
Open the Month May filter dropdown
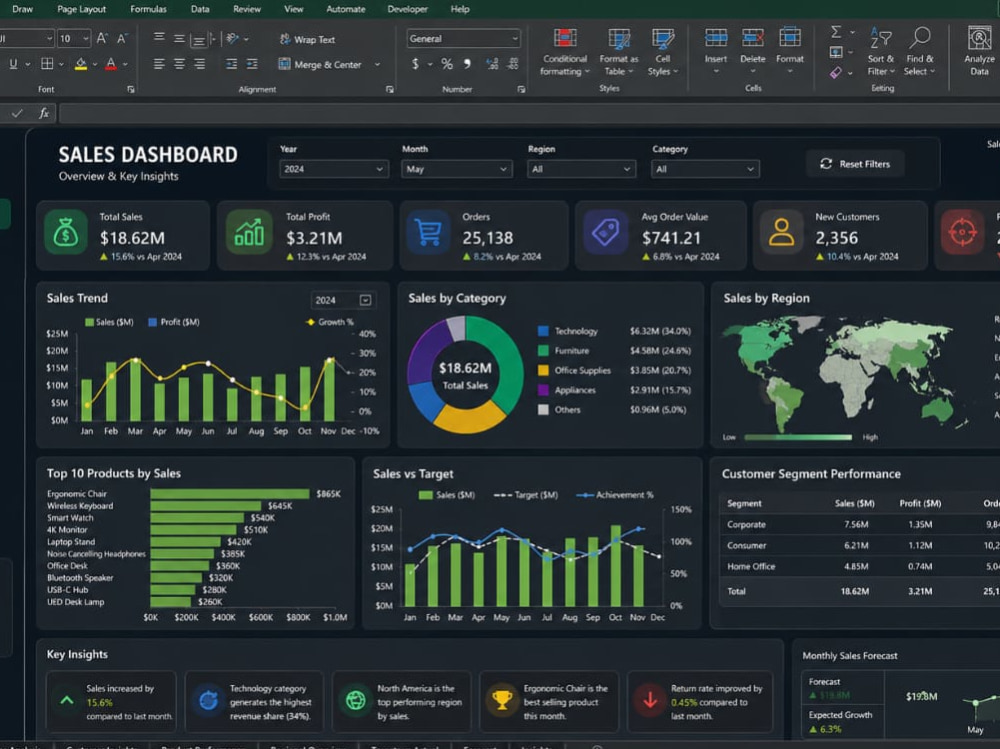(x=457, y=169)
